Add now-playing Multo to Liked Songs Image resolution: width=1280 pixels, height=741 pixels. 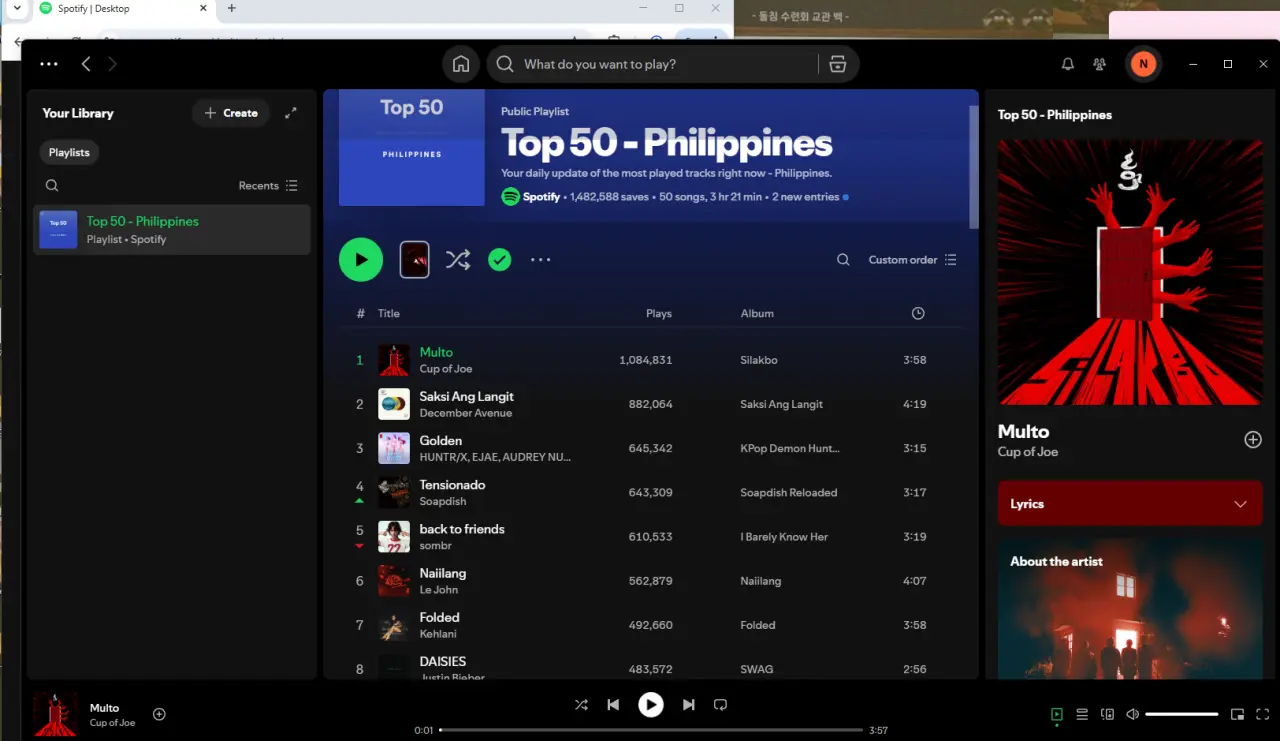[159, 714]
